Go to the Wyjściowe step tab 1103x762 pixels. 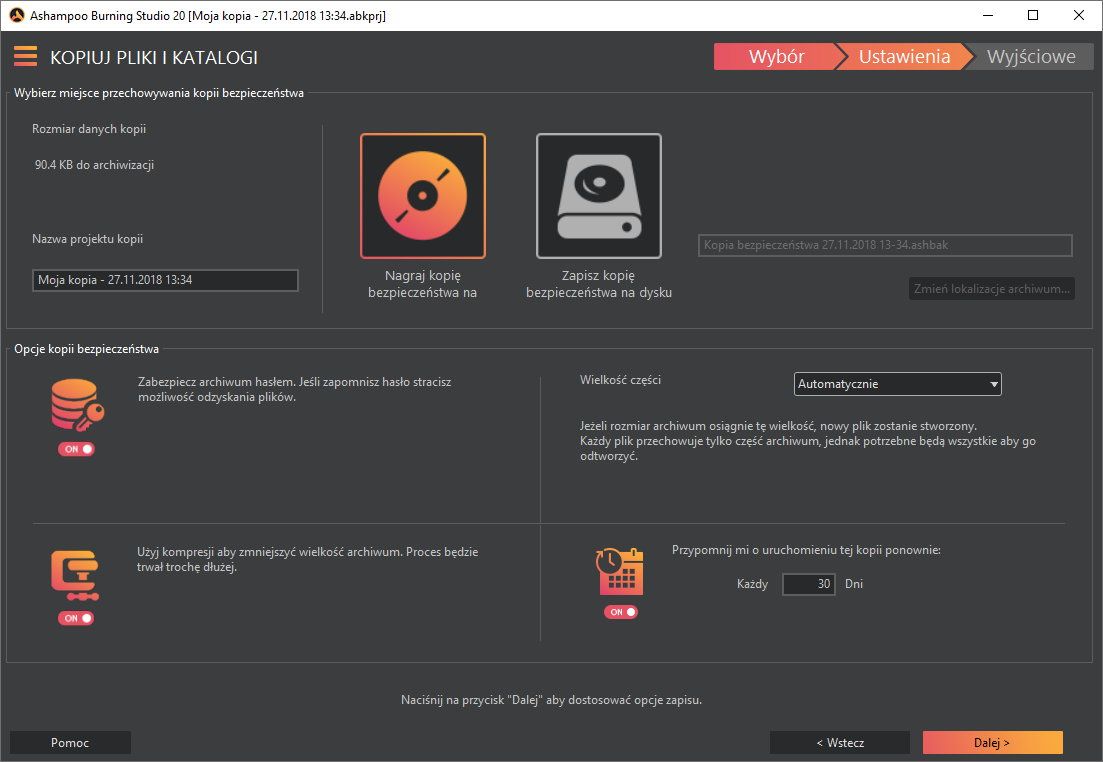click(1031, 56)
